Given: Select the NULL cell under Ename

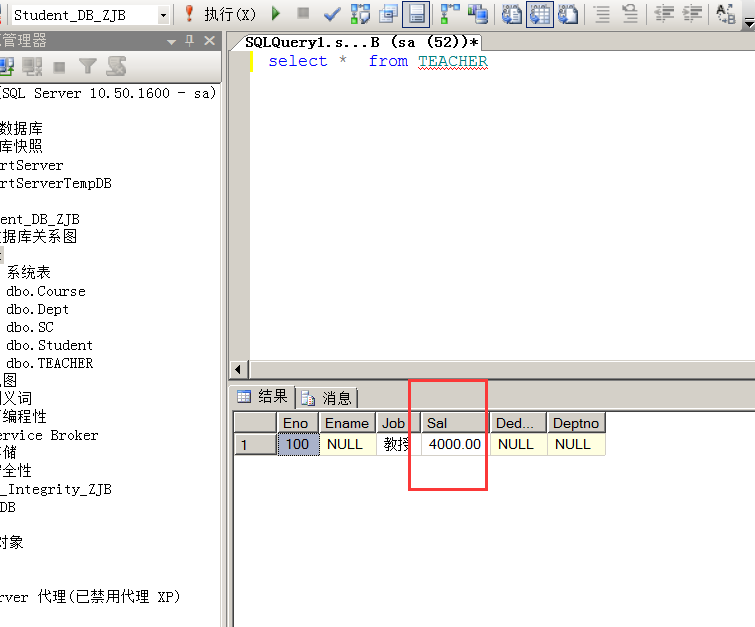Looking at the screenshot, I should 347,444.
